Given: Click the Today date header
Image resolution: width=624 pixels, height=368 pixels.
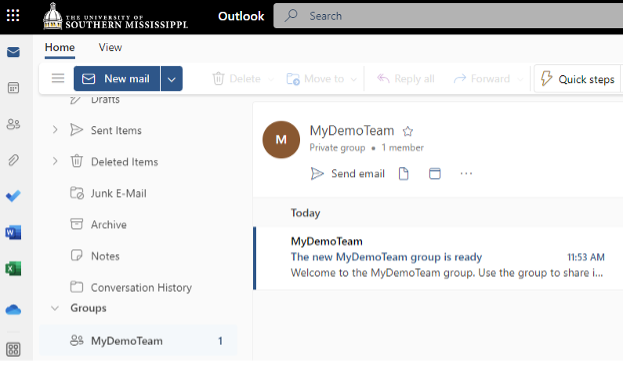Looking at the screenshot, I should click(x=305, y=213).
